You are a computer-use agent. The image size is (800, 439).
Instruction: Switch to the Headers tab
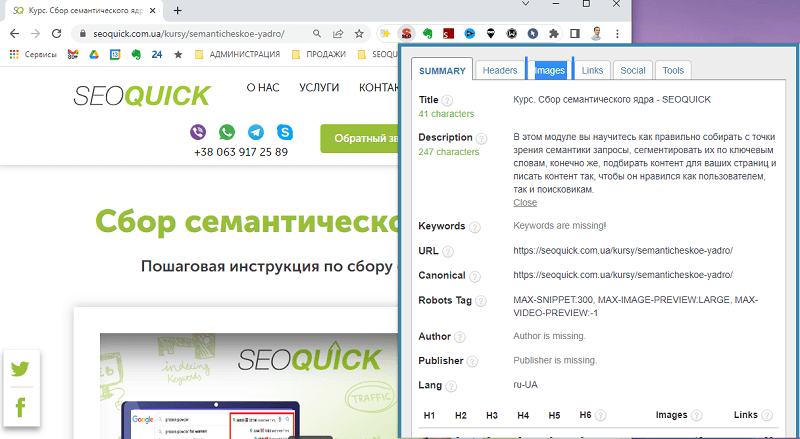500,70
